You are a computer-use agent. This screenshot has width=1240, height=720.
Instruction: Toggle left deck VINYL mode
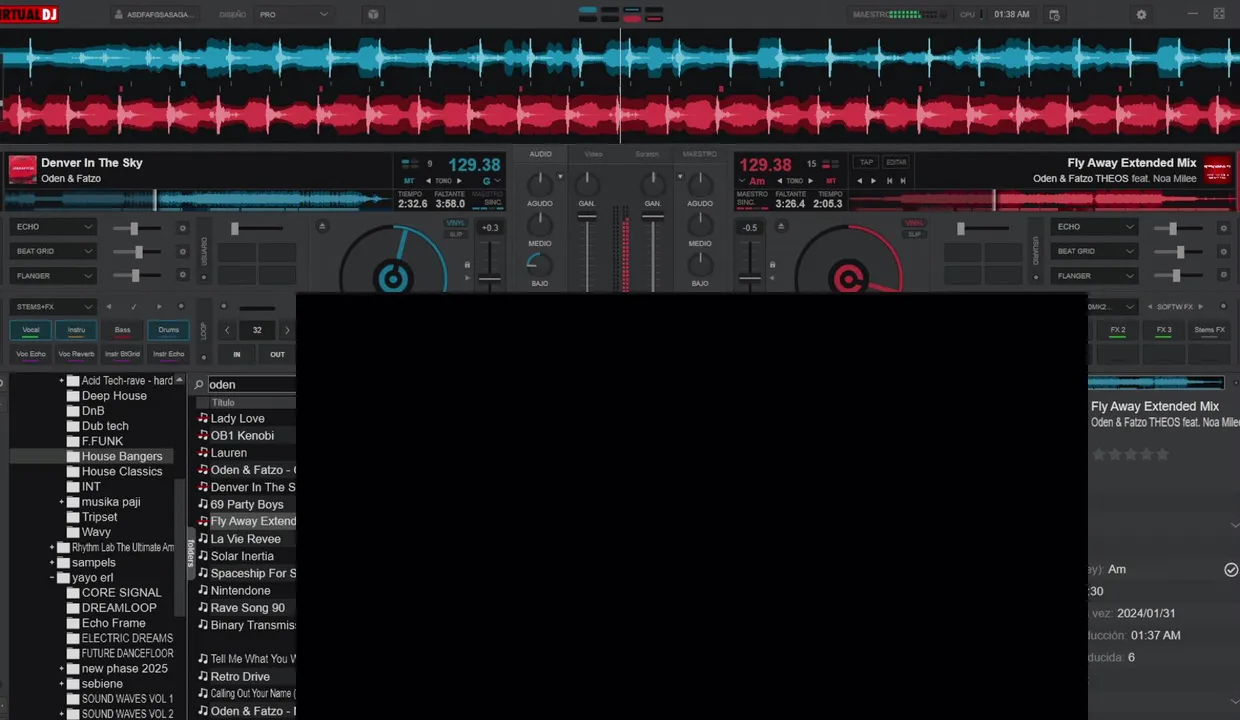point(456,223)
